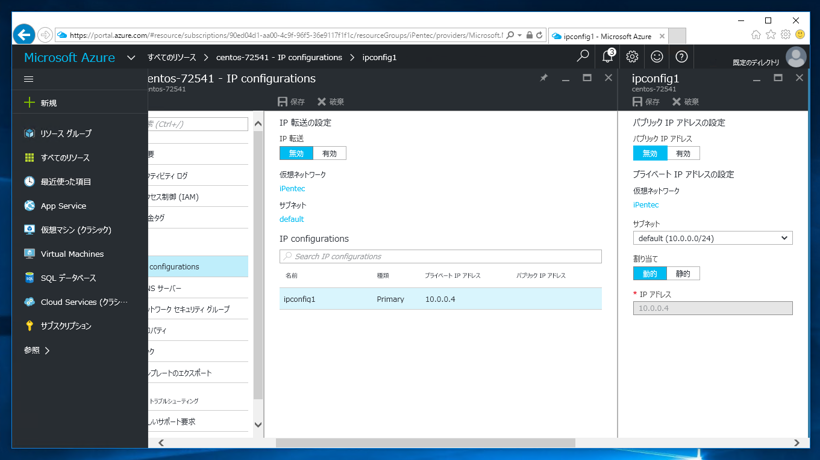Select the ネットワーク セキュリティ グループ menu item

198,309
